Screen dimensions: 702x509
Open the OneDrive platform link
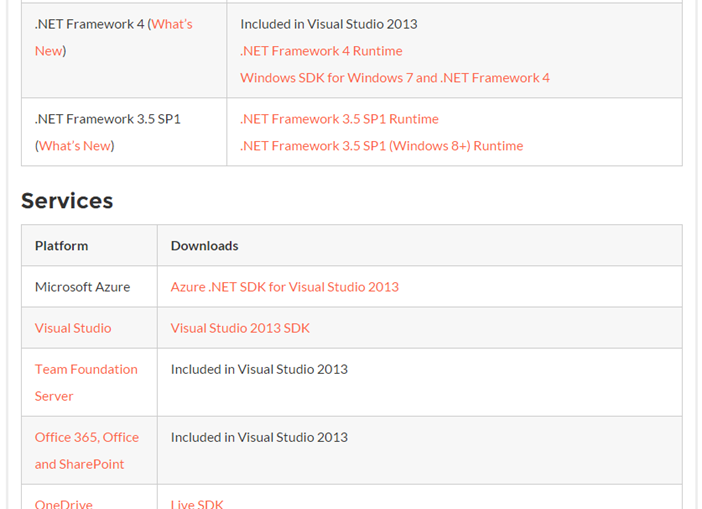(x=64, y=504)
